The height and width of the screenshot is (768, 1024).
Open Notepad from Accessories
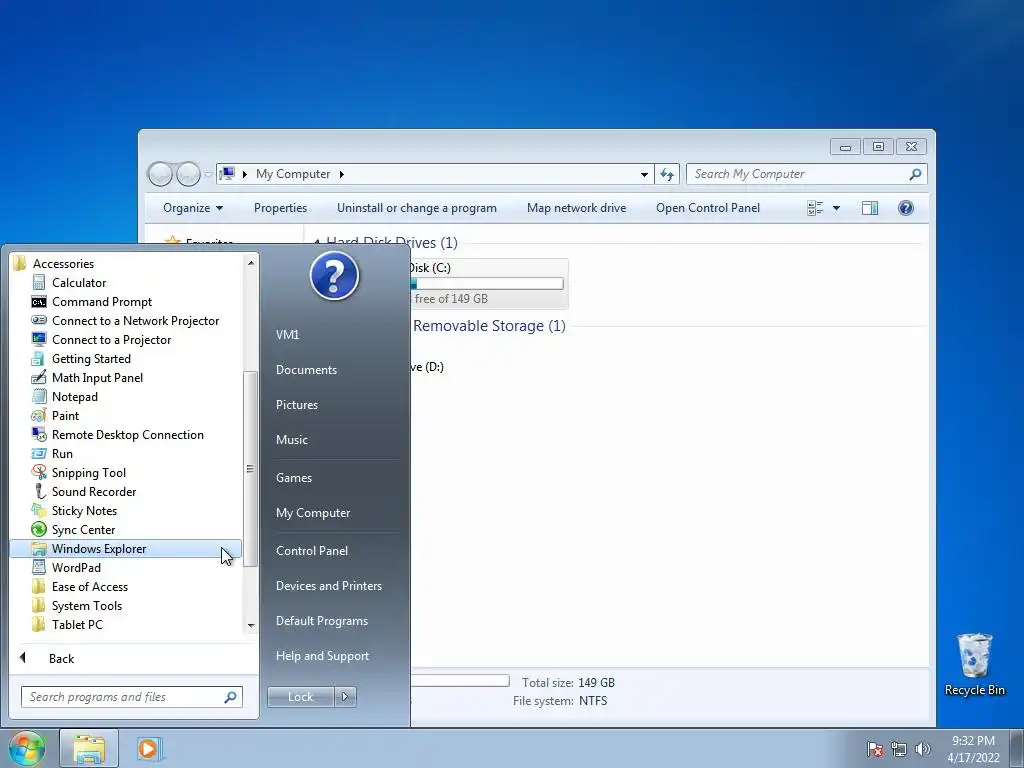pos(74,396)
